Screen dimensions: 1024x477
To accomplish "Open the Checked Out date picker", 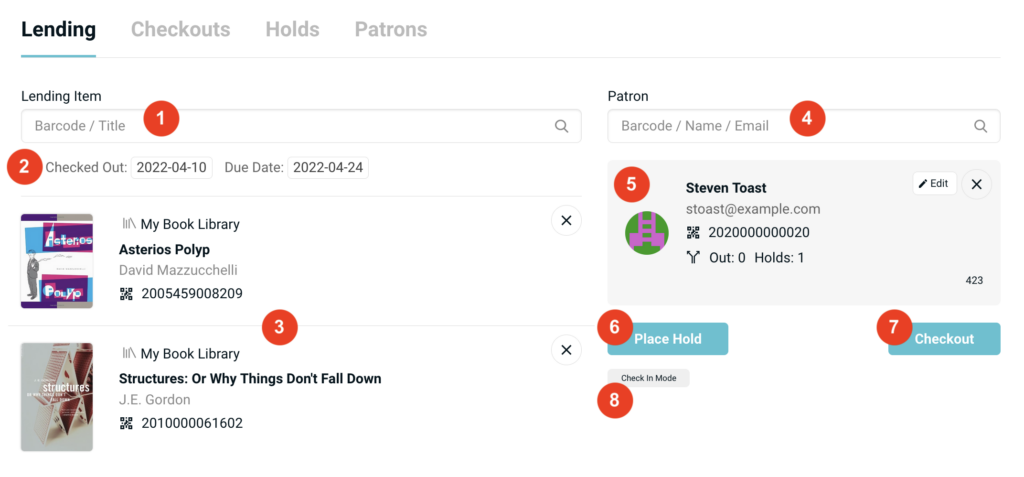I will [171, 168].
